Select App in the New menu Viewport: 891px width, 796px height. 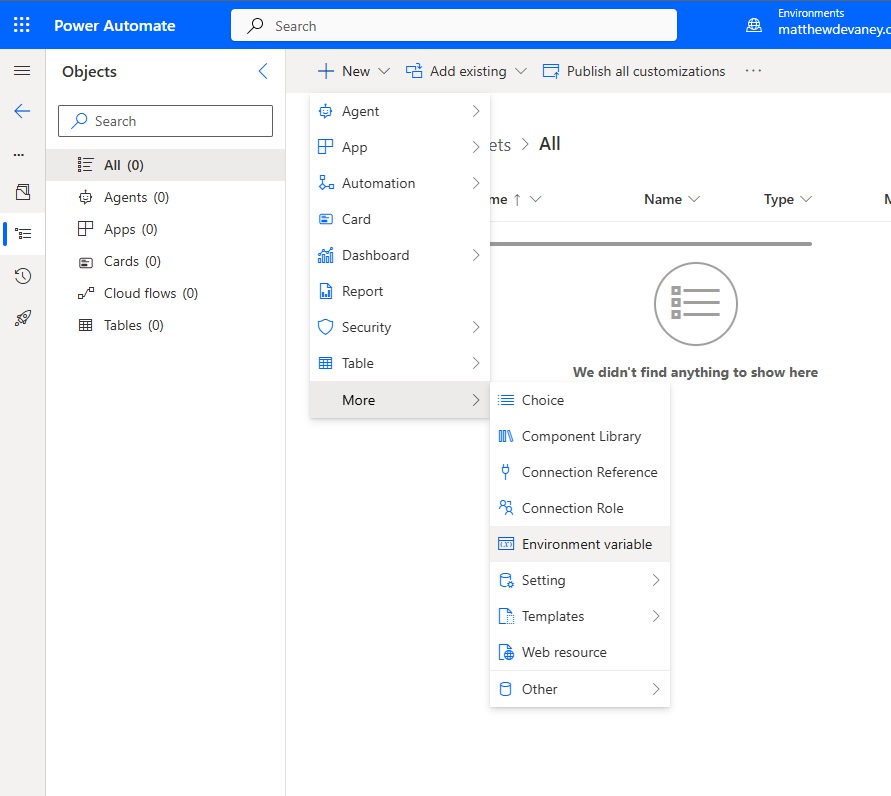click(x=399, y=147)
